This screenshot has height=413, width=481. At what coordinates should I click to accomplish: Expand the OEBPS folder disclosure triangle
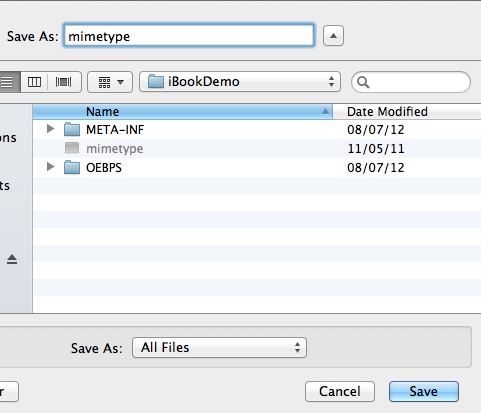click(x=50, y=166)
